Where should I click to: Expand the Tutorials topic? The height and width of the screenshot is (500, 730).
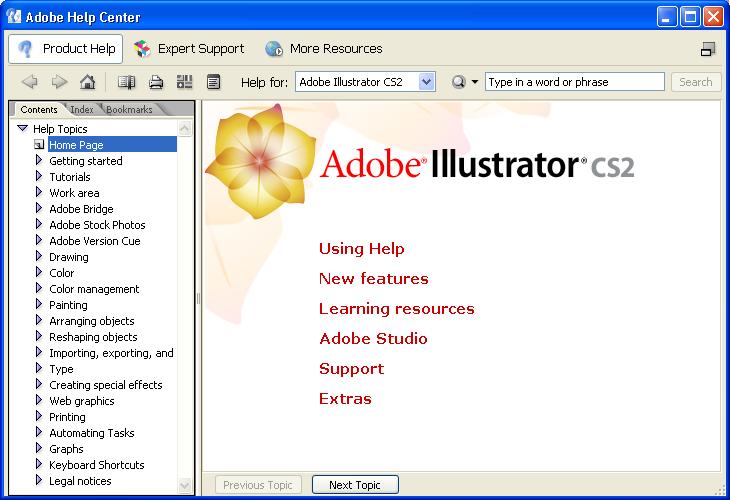tap(39, 176)
